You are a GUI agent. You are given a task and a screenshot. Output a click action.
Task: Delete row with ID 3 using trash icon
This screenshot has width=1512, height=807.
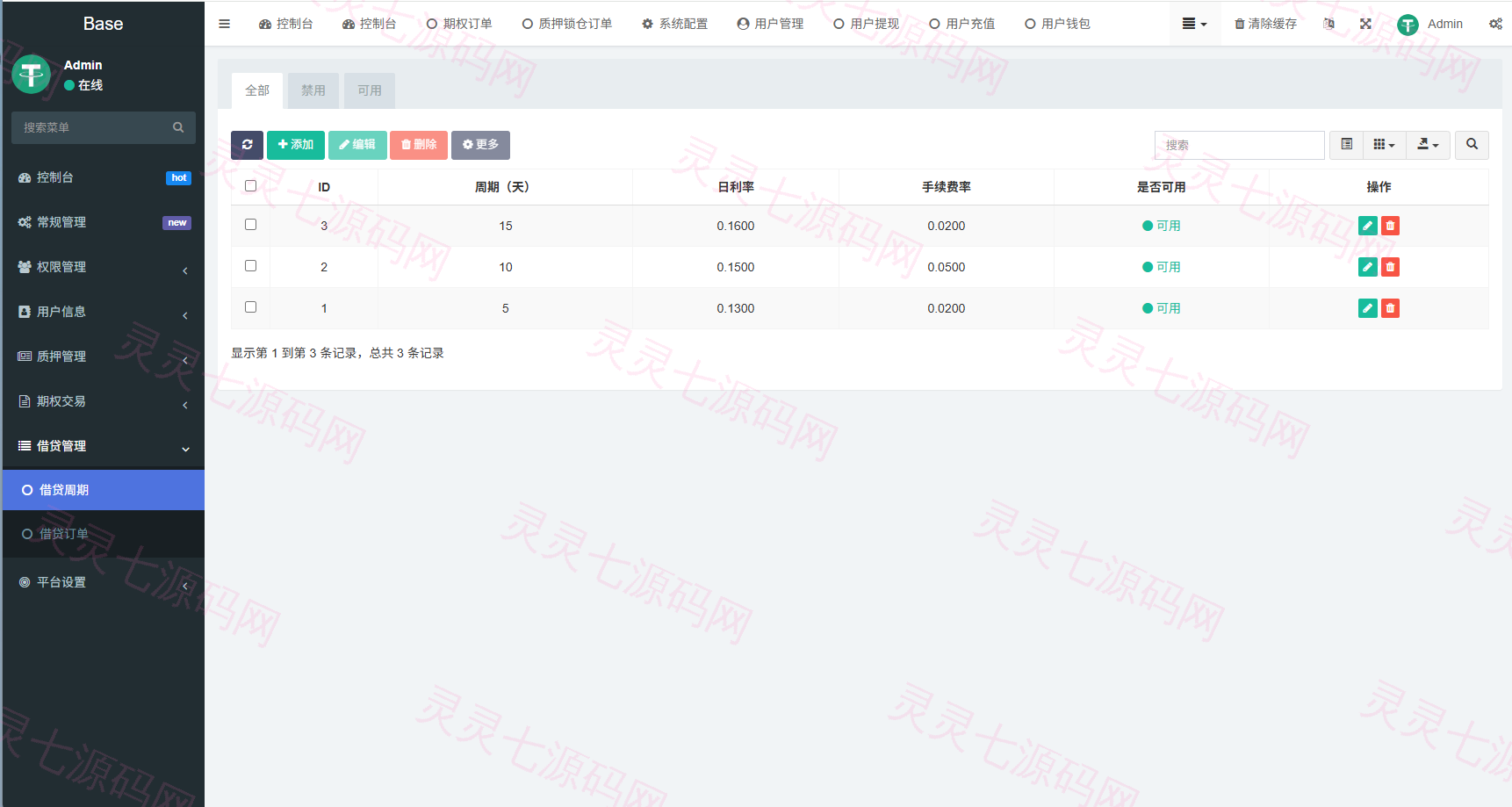(1390, 226)
